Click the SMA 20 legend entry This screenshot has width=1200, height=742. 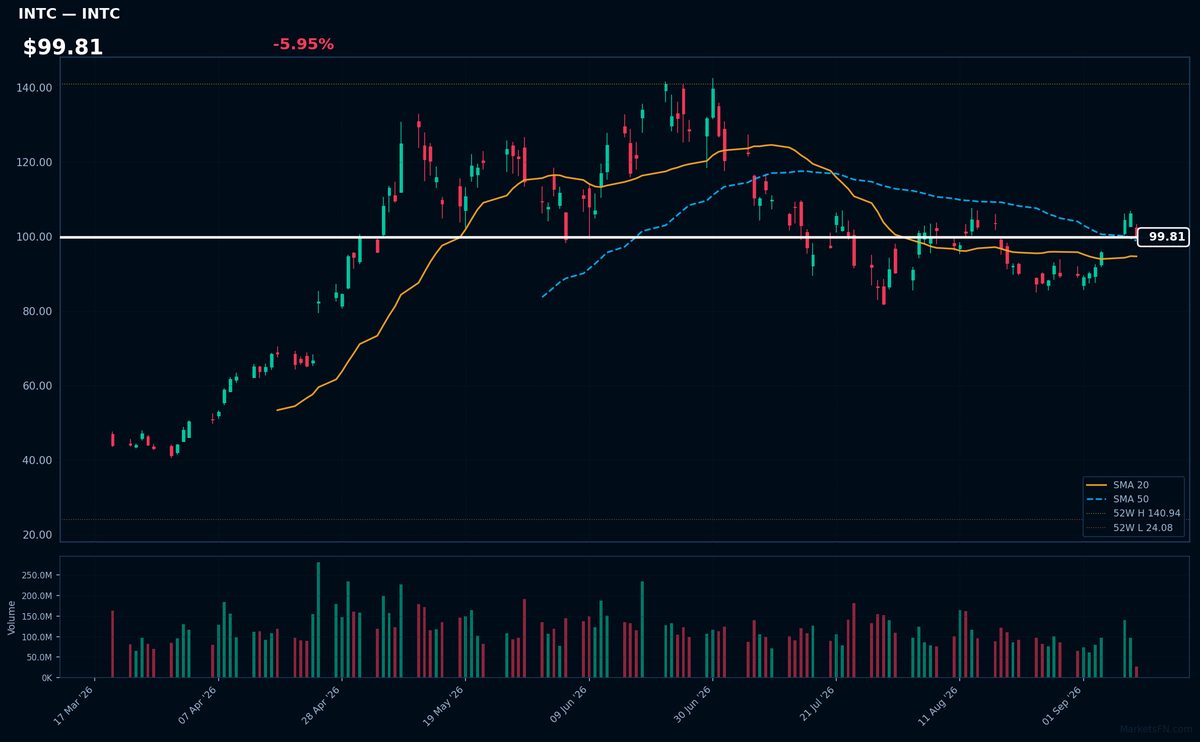(x=1116, y=484)
